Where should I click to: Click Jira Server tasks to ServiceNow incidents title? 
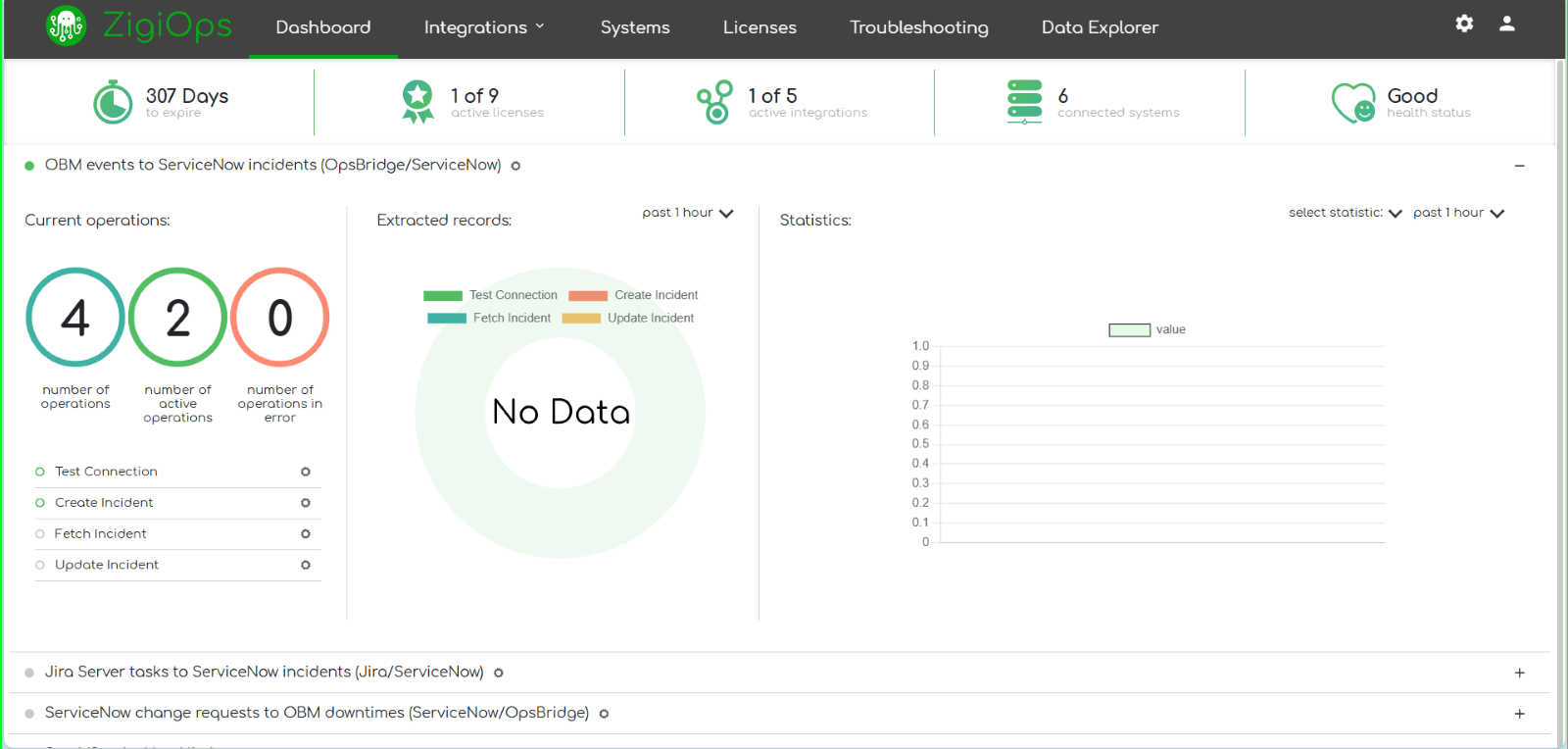tap(265, 672)
